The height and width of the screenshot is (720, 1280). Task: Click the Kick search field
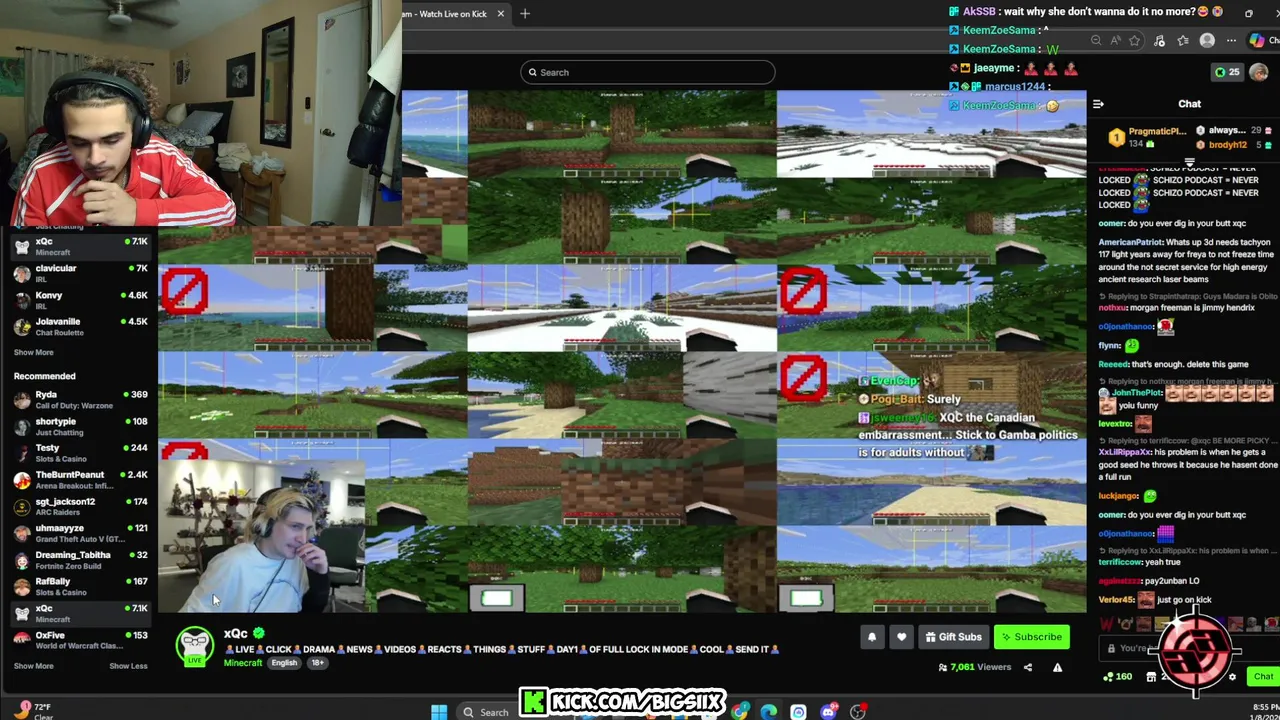coord(647,72)
